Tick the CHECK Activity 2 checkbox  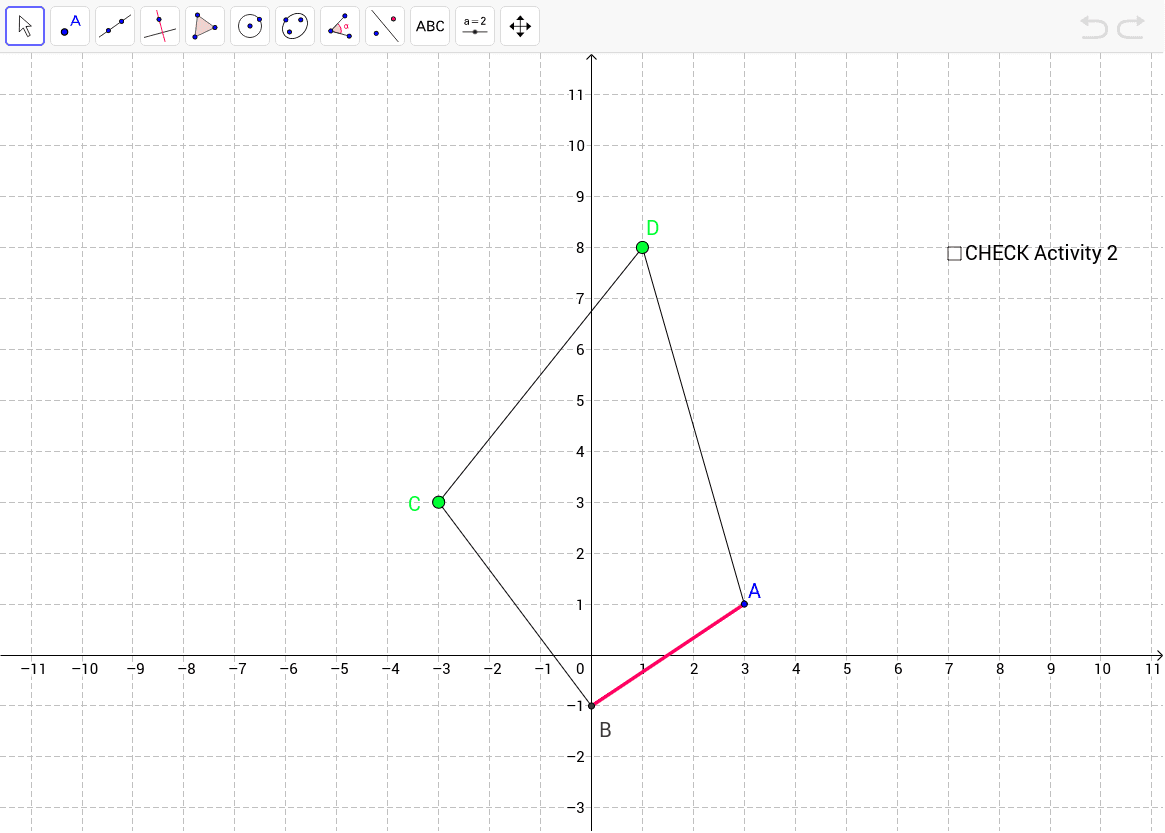pos(955,253)
